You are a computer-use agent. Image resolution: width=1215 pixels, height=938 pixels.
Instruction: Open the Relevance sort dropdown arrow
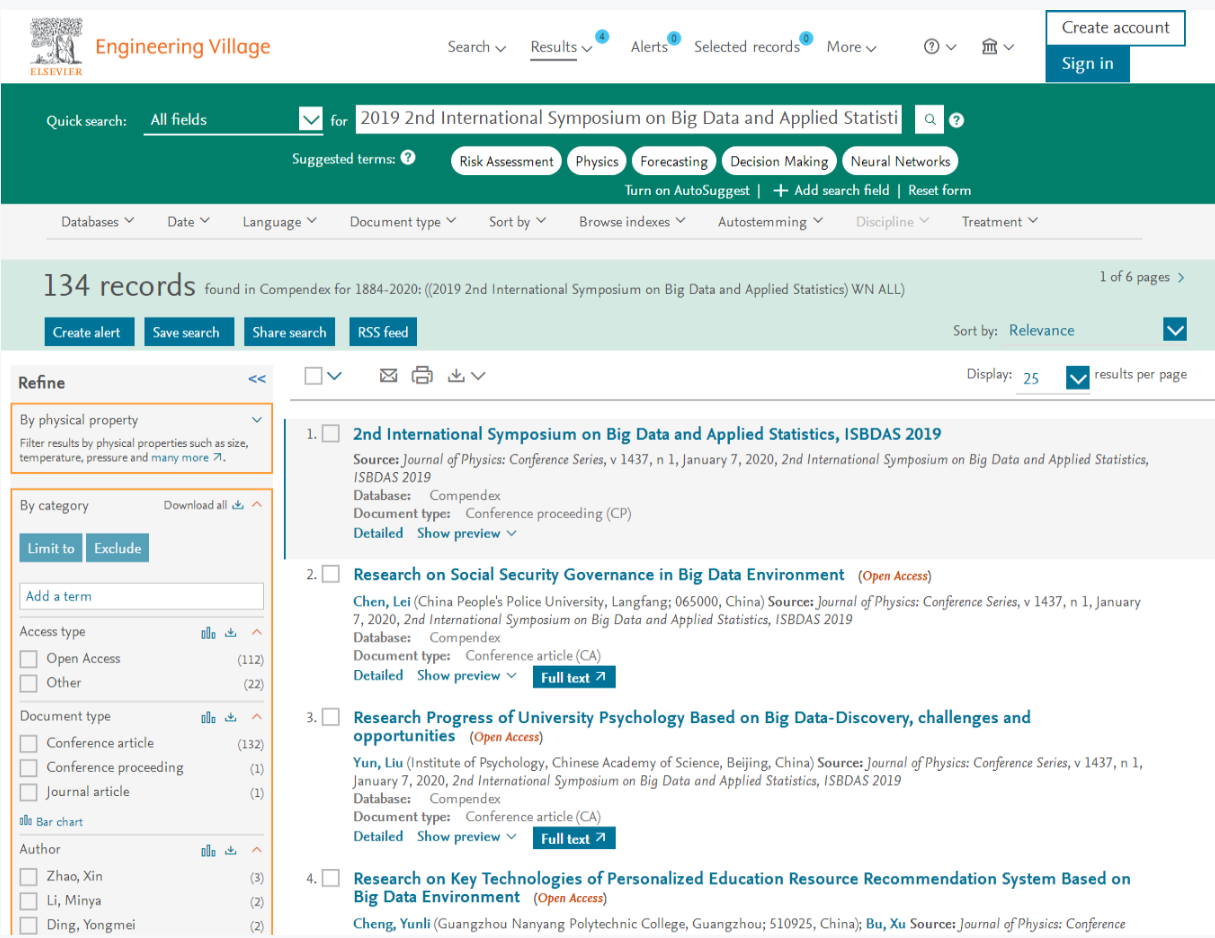[1175, 330]
